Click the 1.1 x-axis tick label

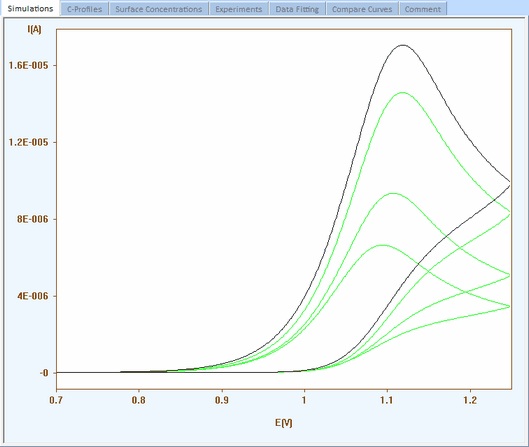[x=387, y=400]
